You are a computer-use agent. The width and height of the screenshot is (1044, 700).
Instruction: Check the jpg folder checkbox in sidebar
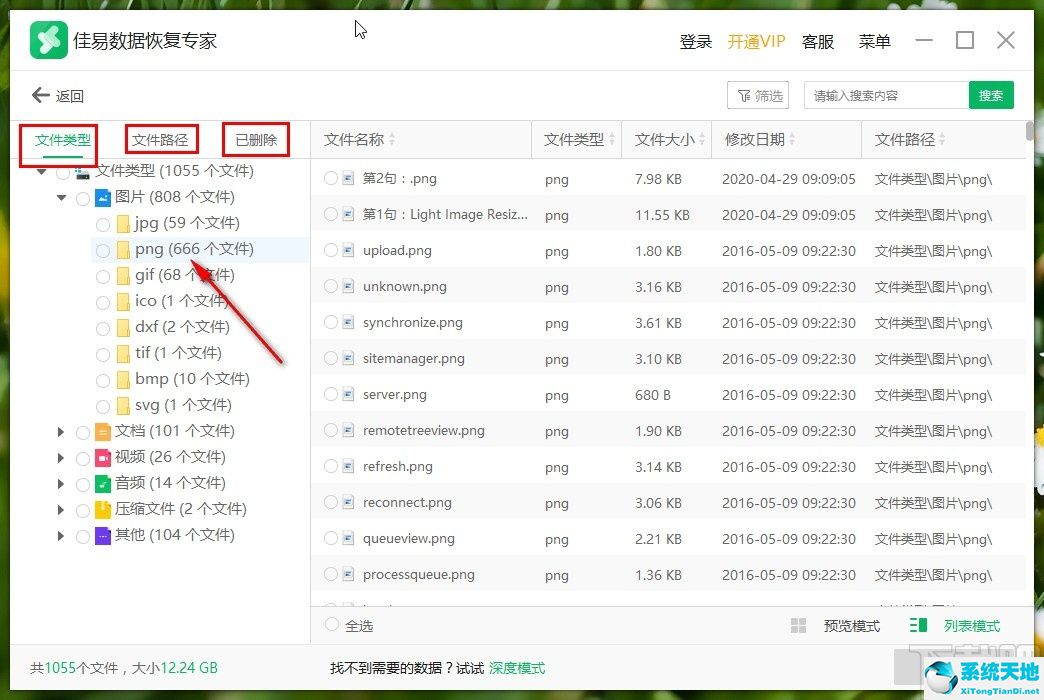click(x=102, y=223)
